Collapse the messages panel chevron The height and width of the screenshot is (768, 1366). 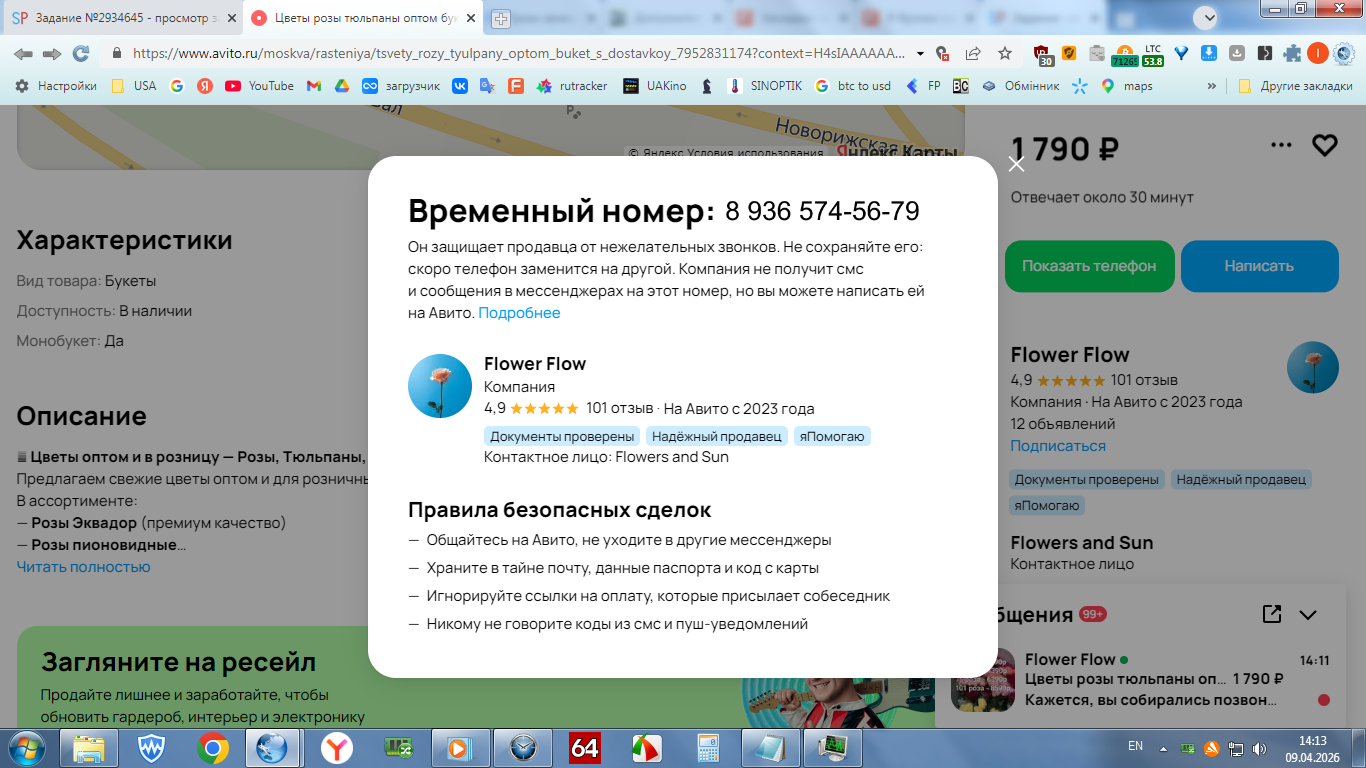click(1308, 615)
